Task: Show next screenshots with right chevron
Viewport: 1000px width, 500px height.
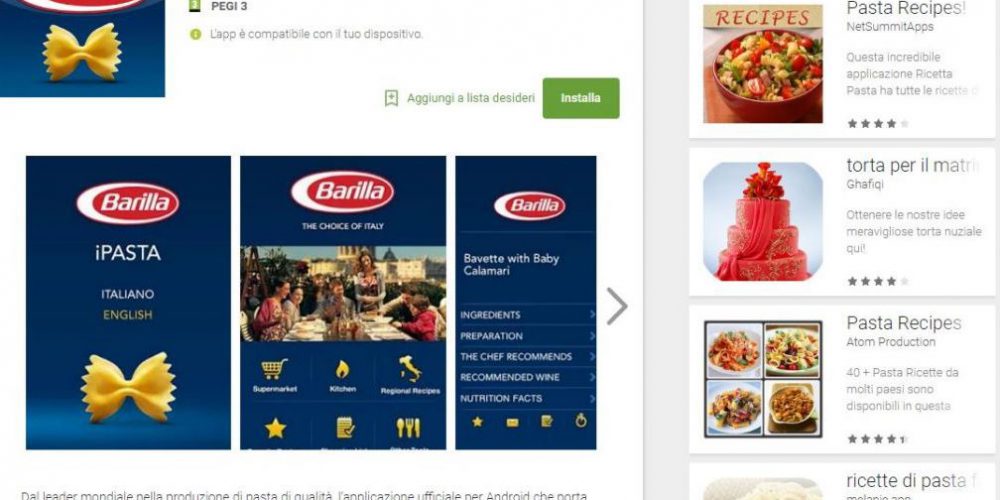Action: 617,306
